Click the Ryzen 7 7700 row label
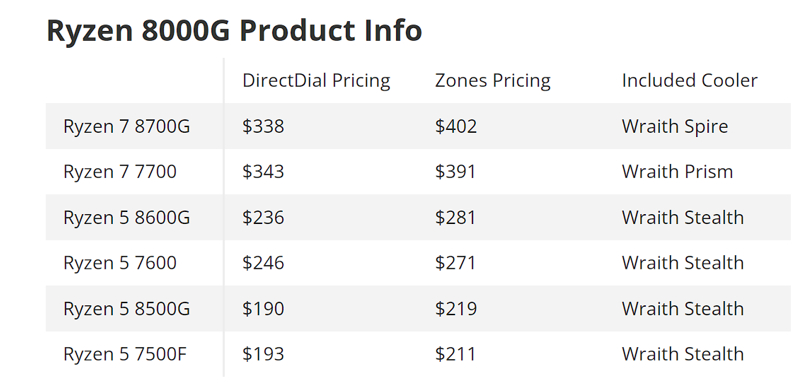 click(x=120, y=172)
